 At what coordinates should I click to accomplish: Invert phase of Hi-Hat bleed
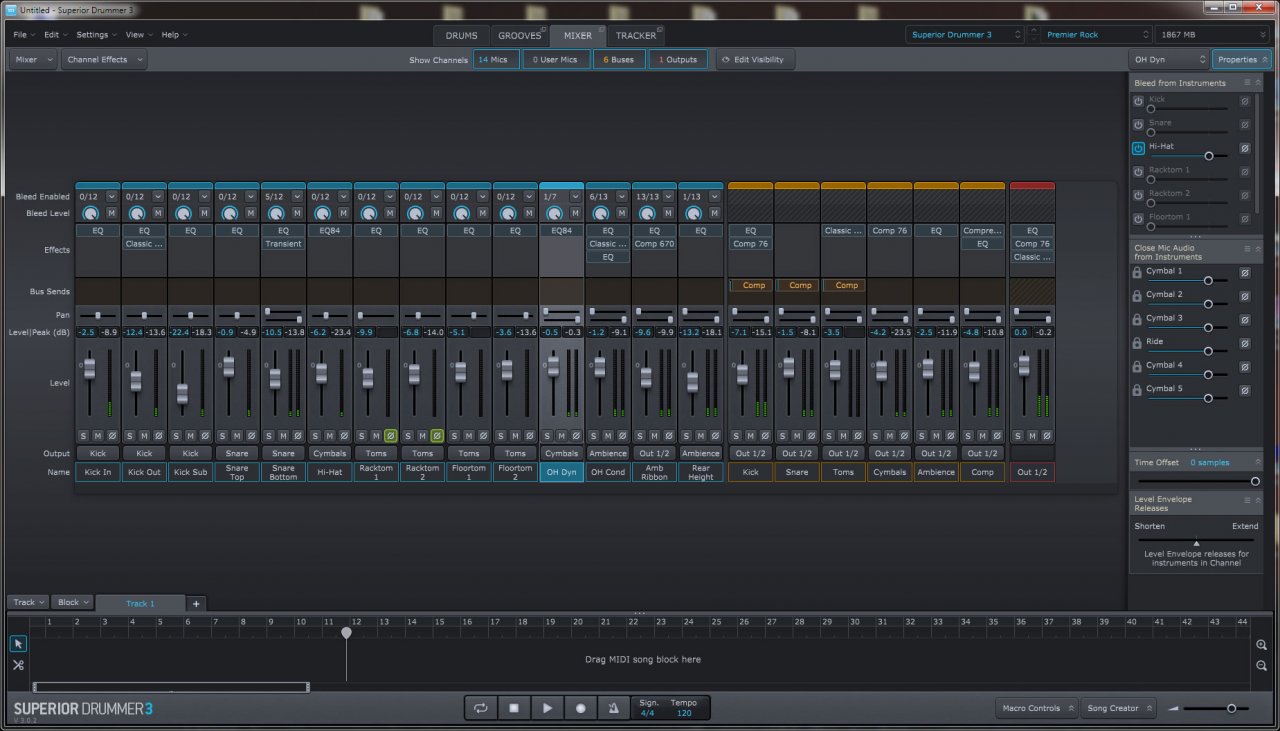point(1245,148)
